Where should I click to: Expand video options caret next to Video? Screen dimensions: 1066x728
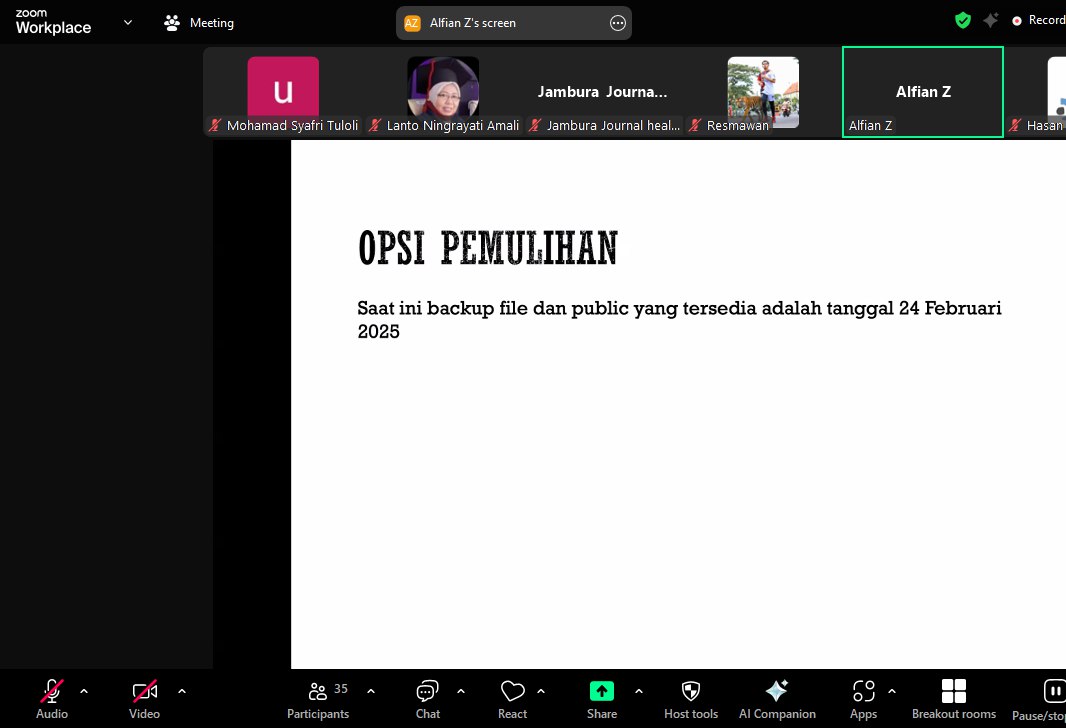pos(182,691)
